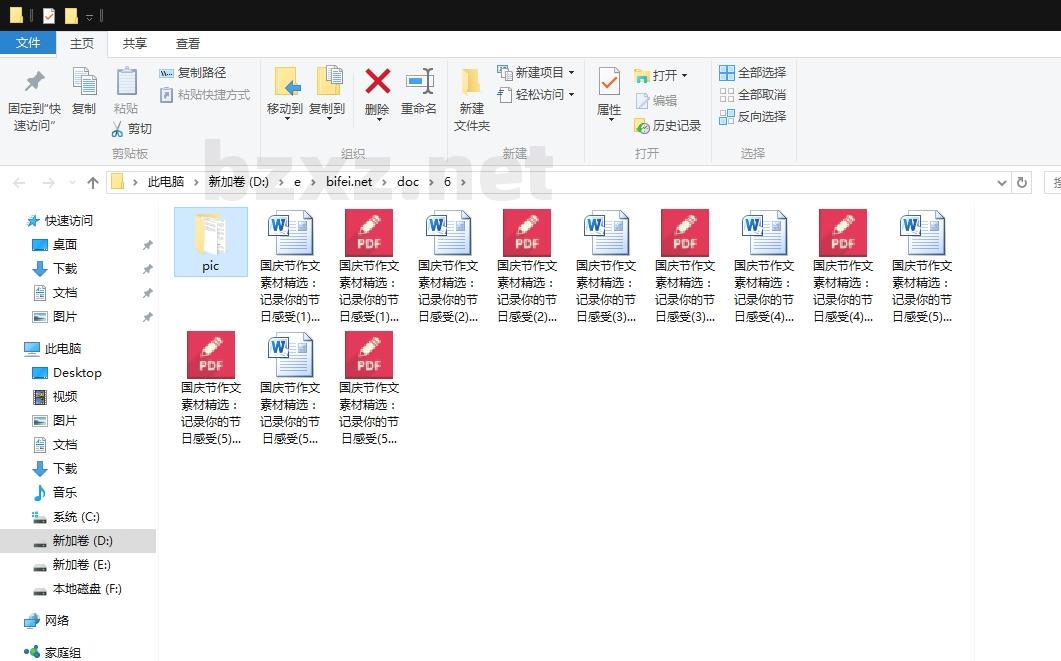Click the Up arrow navigation icon

tap(93, 182)
